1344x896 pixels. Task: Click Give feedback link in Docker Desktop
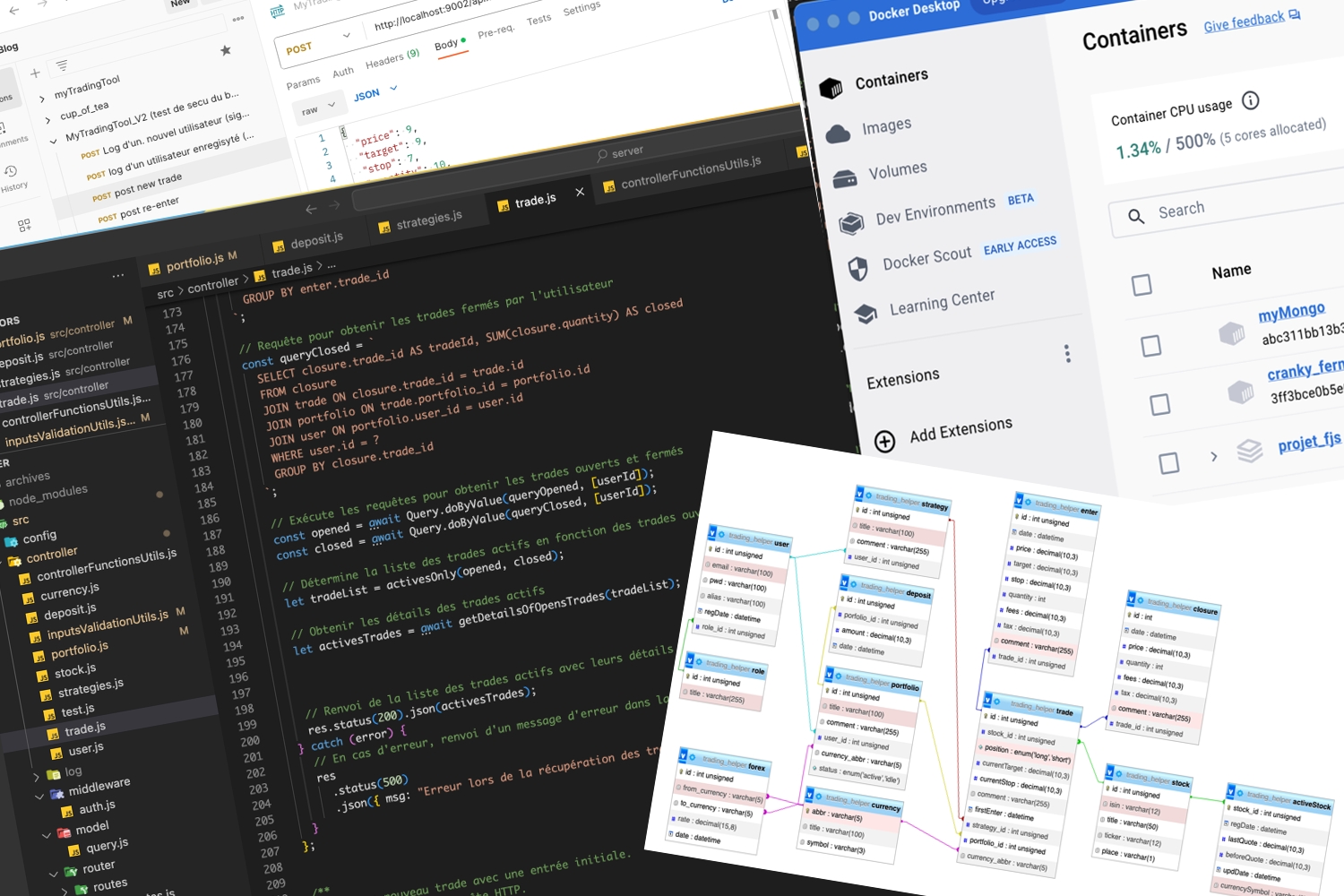(1252, 20)
